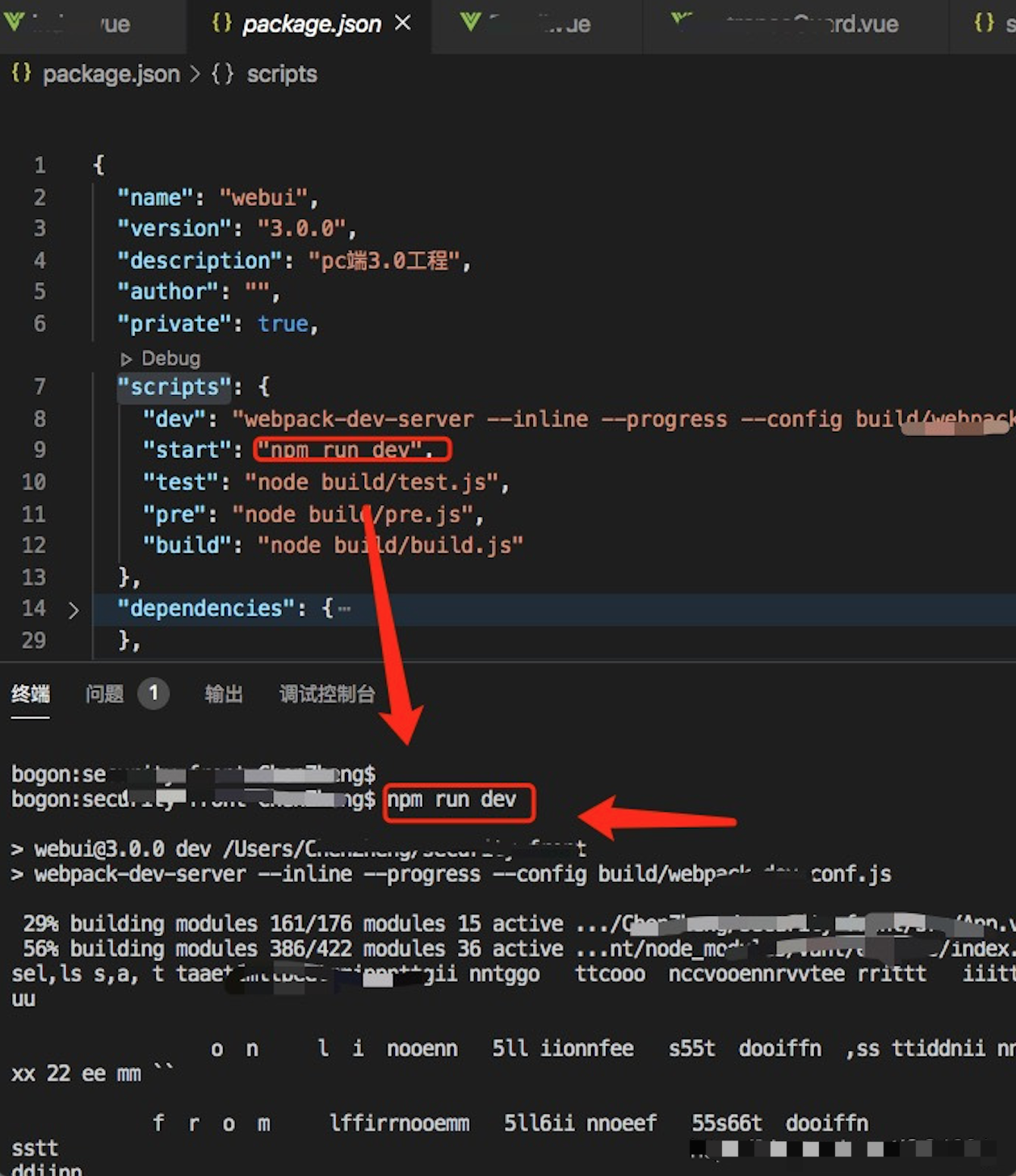This screenshot has width=1016, height=1176.
Task: Switch to the 输出 (Output) panel tab
Action: click(224, 694)
